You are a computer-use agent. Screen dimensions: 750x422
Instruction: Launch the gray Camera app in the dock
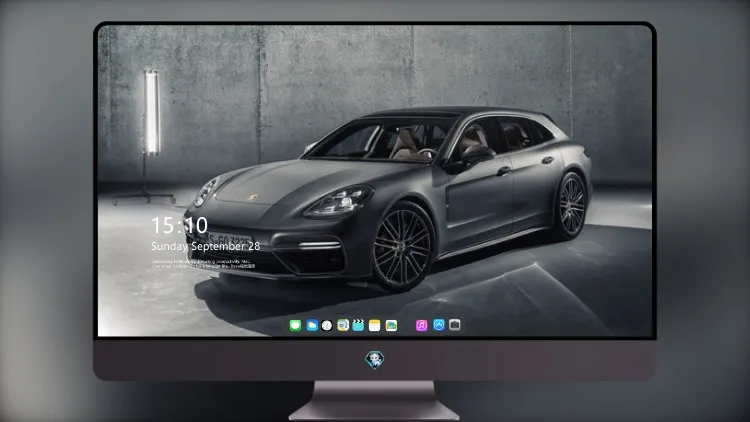[455, 325]
